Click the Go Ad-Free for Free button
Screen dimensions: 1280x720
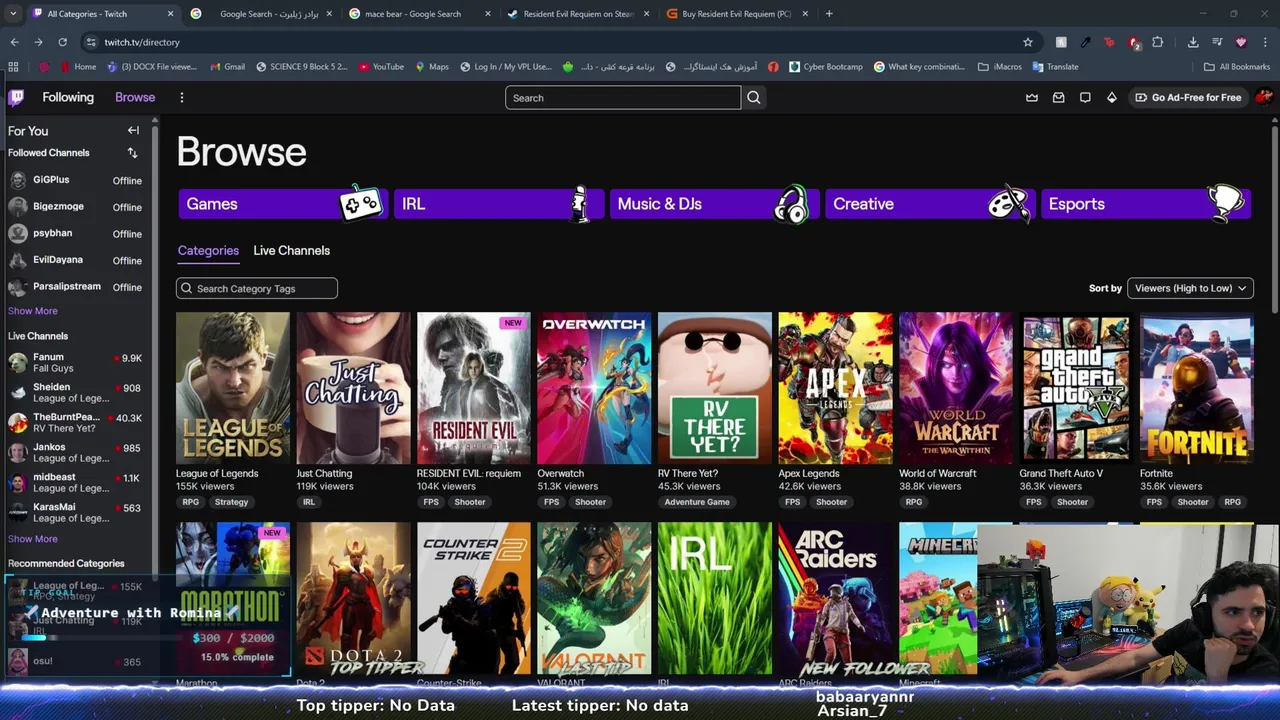(1188, 97)
